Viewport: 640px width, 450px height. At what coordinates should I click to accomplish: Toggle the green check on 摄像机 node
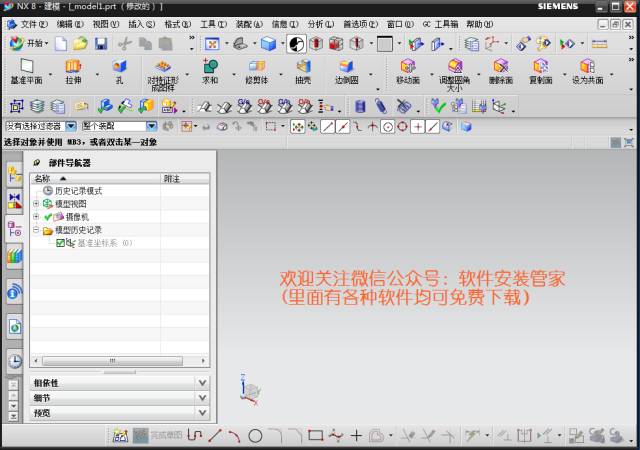click(48, 217)
